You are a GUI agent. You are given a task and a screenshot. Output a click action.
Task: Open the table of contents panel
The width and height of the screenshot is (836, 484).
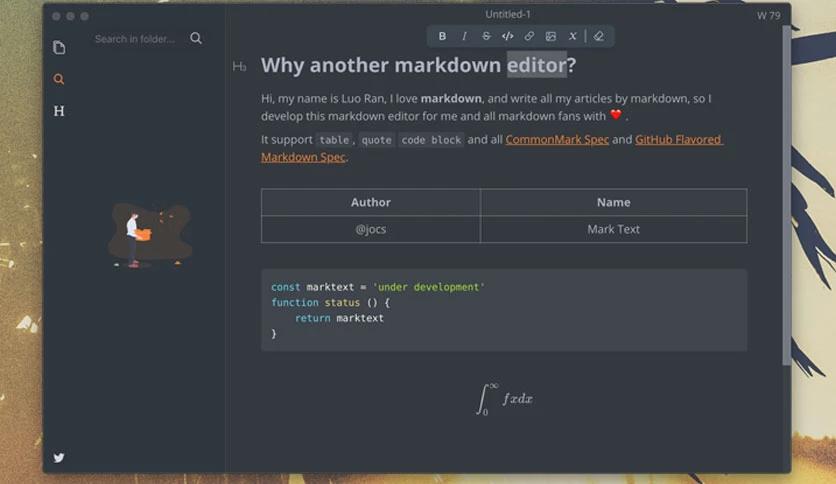[x=59, y=111]
